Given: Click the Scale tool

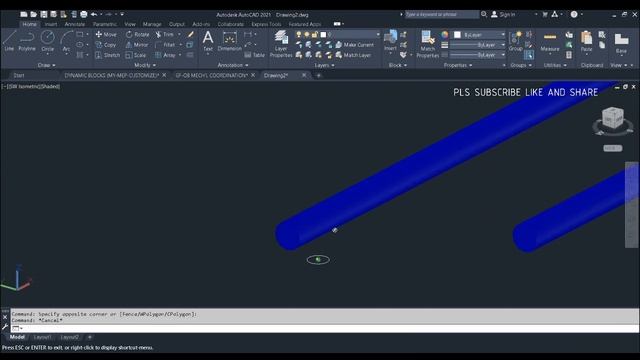Looking at the screenshot, I should click(x=136, y=55).
